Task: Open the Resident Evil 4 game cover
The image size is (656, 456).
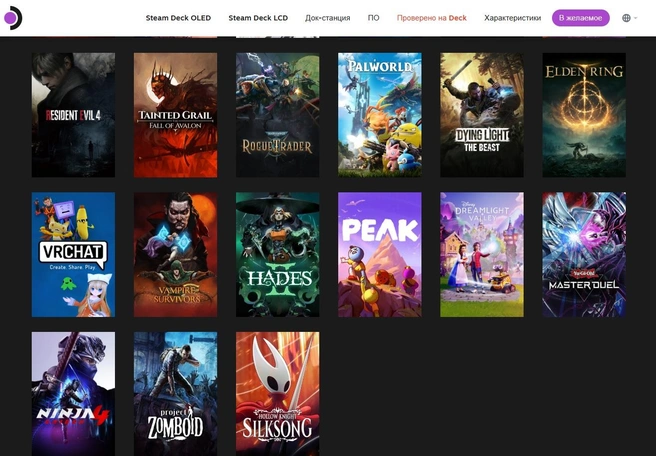Action: coord(73,115)
